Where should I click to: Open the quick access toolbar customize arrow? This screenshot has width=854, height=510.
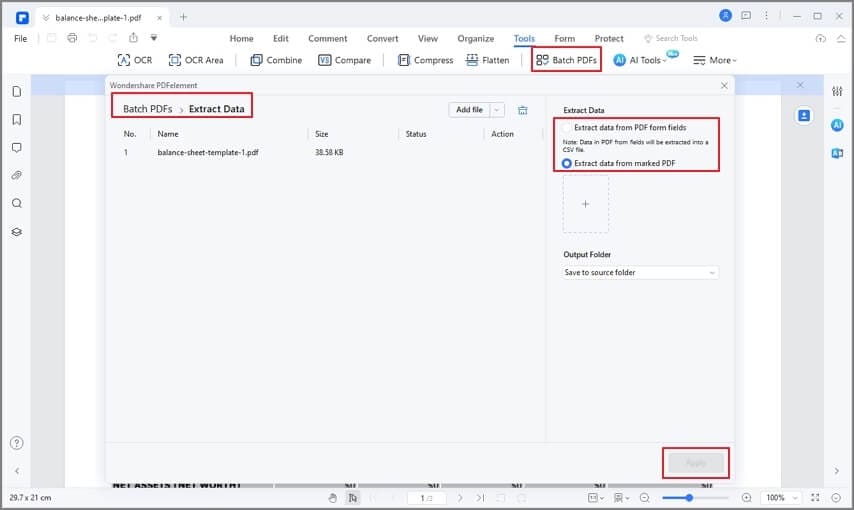[x=154, y=38]
